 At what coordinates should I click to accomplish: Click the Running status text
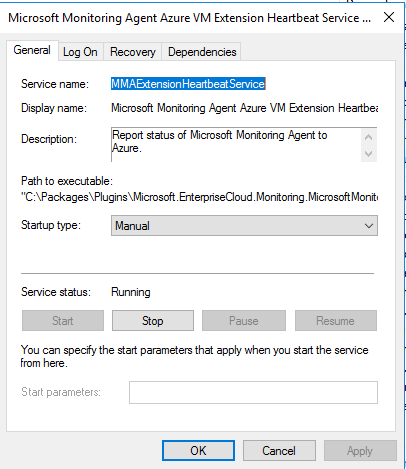click(131, 292)
